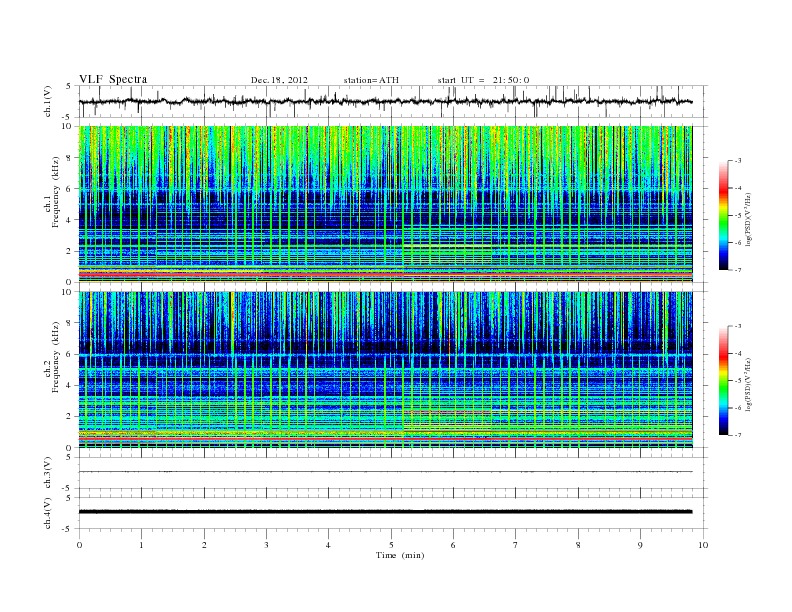792x612 pixels.
Task: Click the '-5' value on ch.1 colorbar
Action: [x=738, y=215]
